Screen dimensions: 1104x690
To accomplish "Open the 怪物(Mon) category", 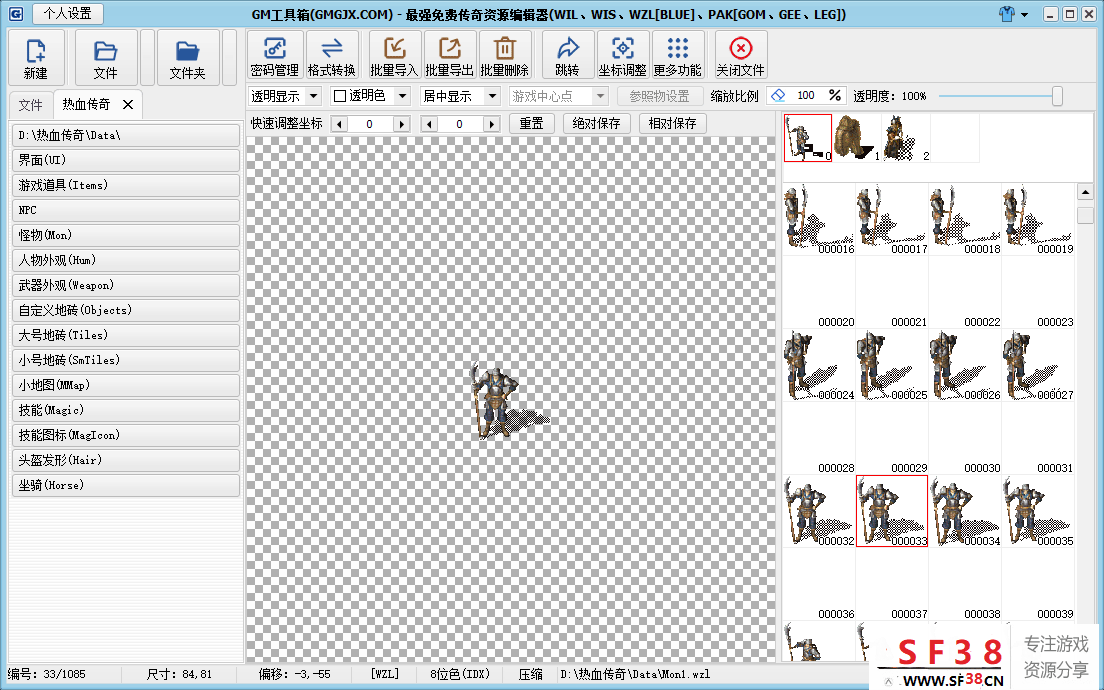I will point(126,235).
